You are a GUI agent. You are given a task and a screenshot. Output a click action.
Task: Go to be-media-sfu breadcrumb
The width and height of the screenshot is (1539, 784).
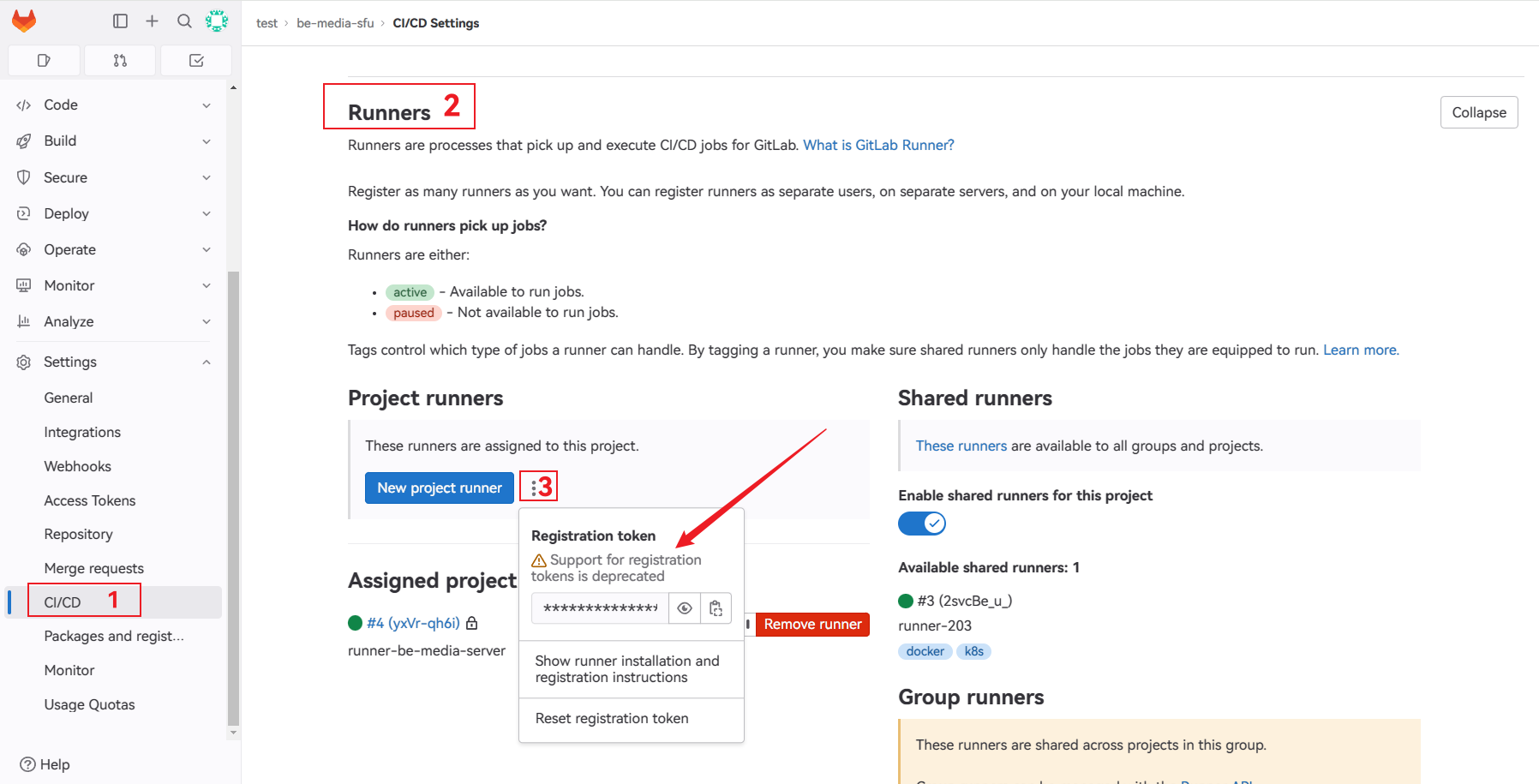click(x=335, y=23)
